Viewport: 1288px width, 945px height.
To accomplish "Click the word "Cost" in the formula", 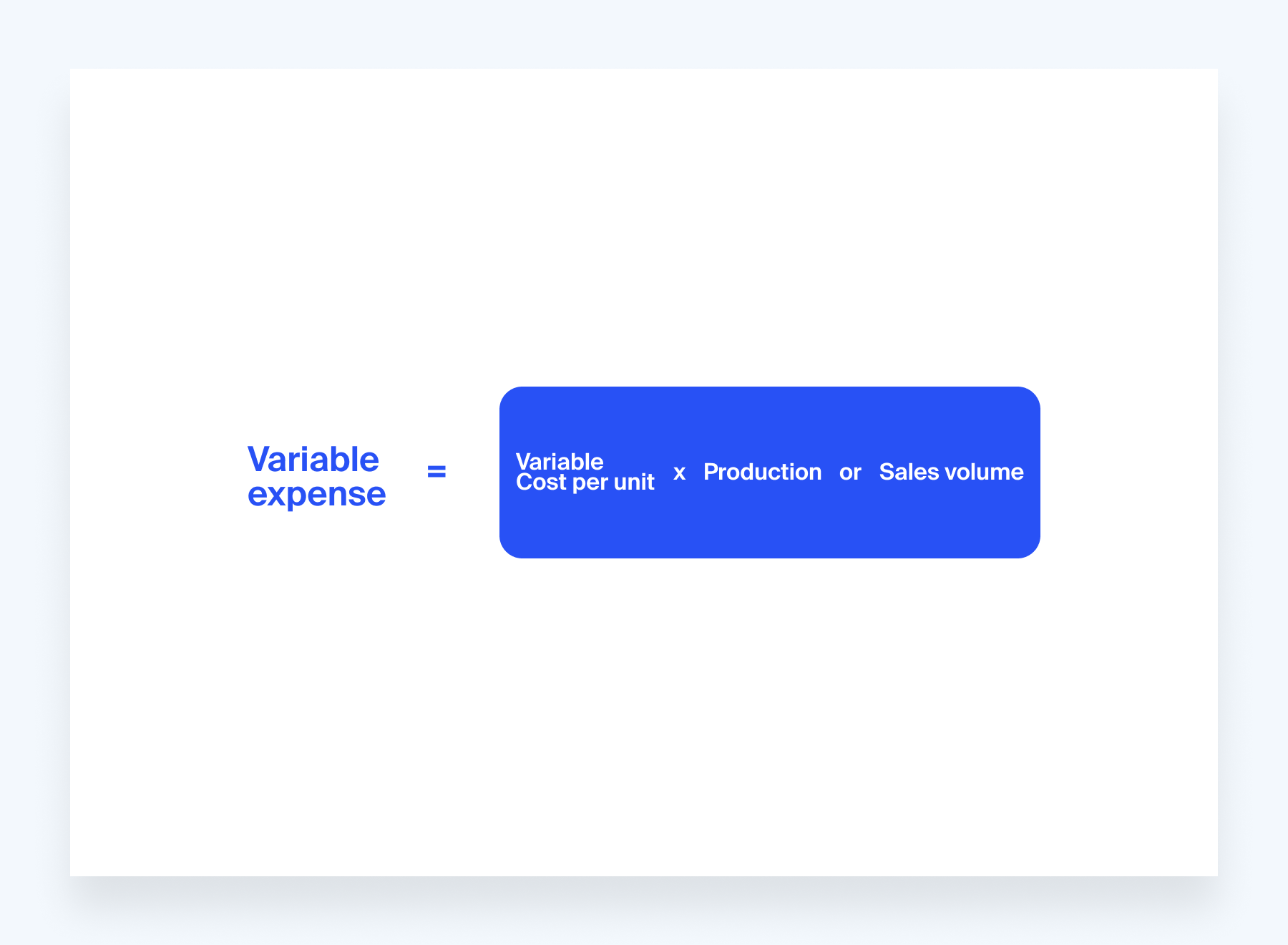I will 541,483.
